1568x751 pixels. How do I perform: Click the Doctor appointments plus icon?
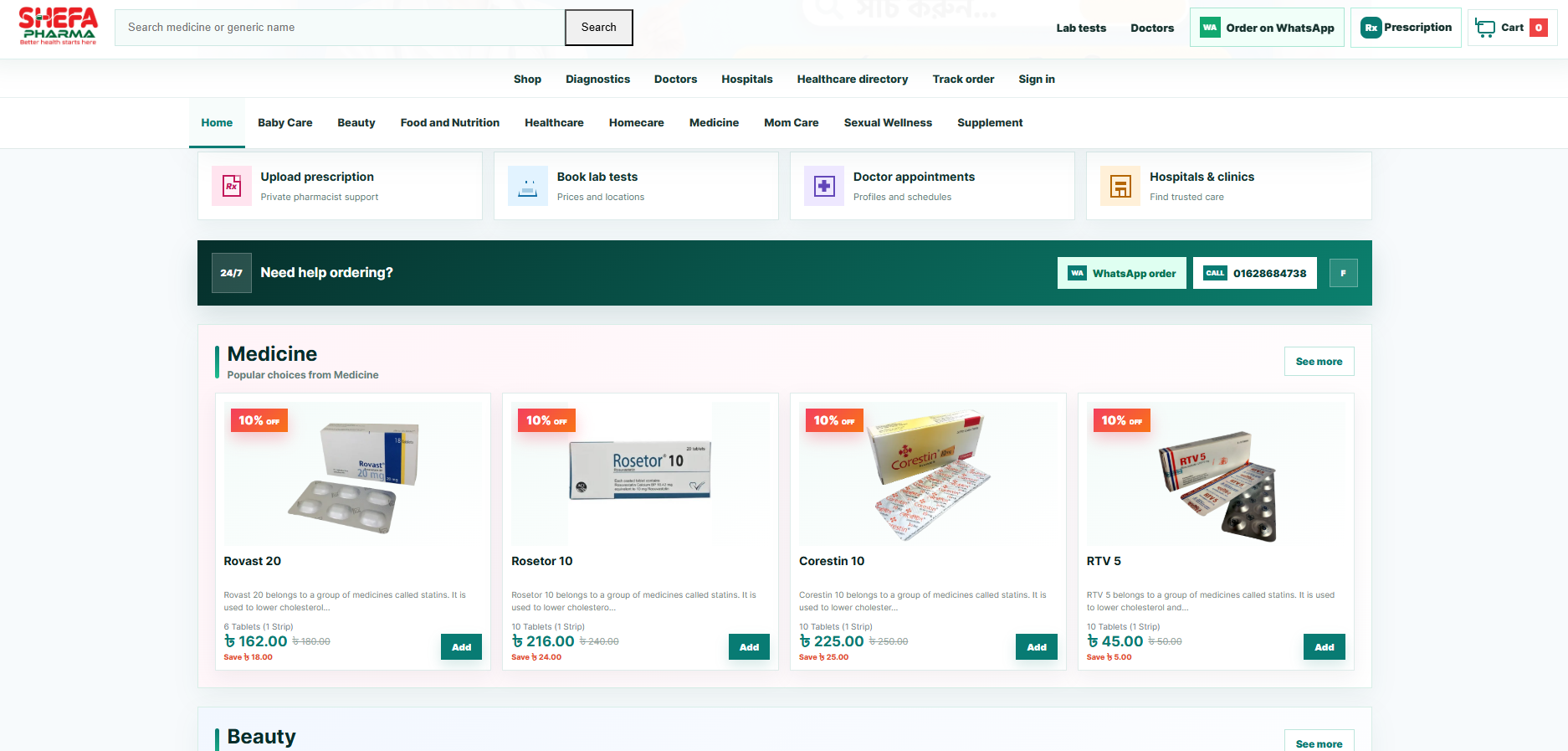(824, 186)
